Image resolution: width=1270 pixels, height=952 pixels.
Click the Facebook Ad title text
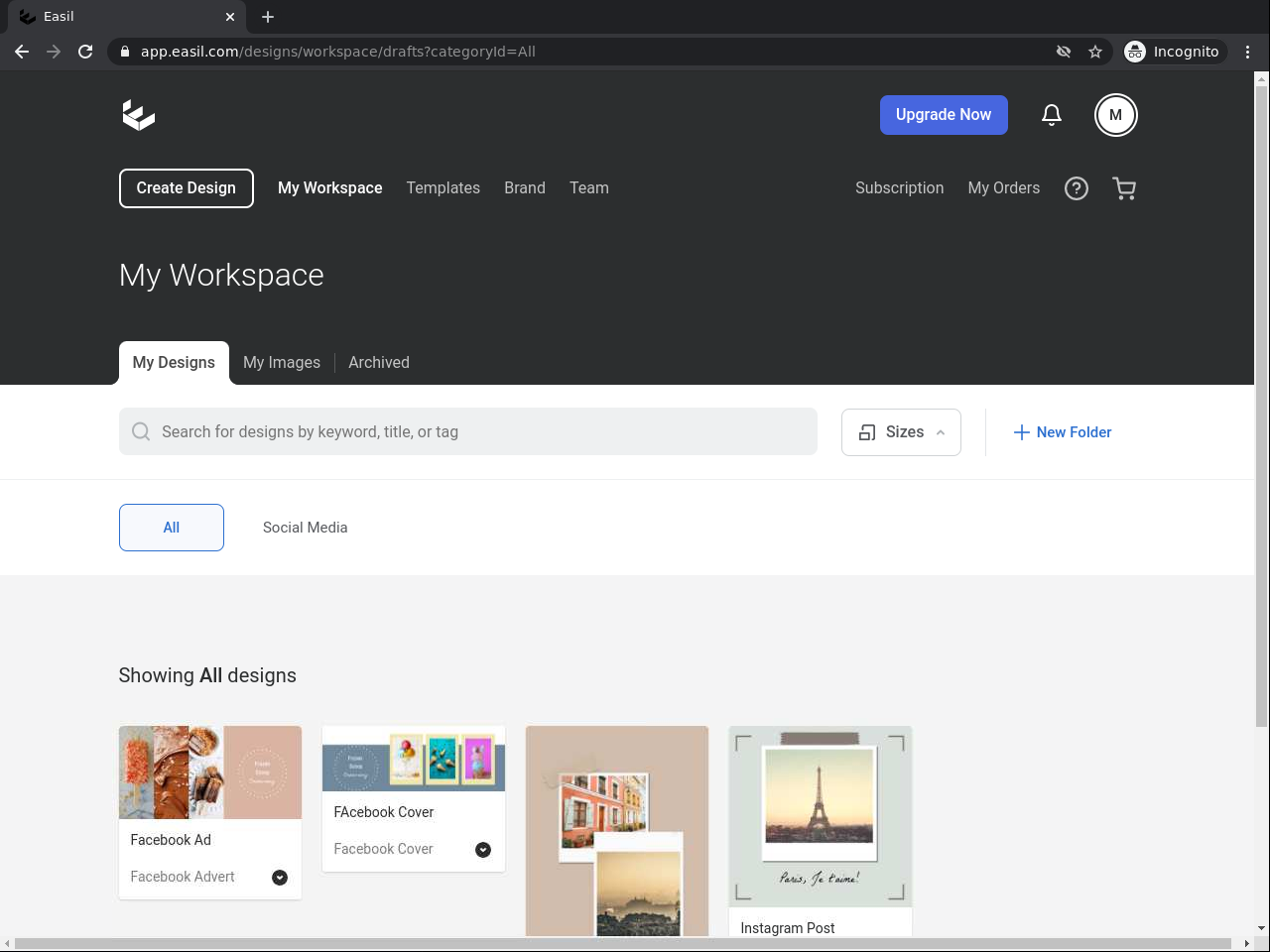[x=171, y=840]
